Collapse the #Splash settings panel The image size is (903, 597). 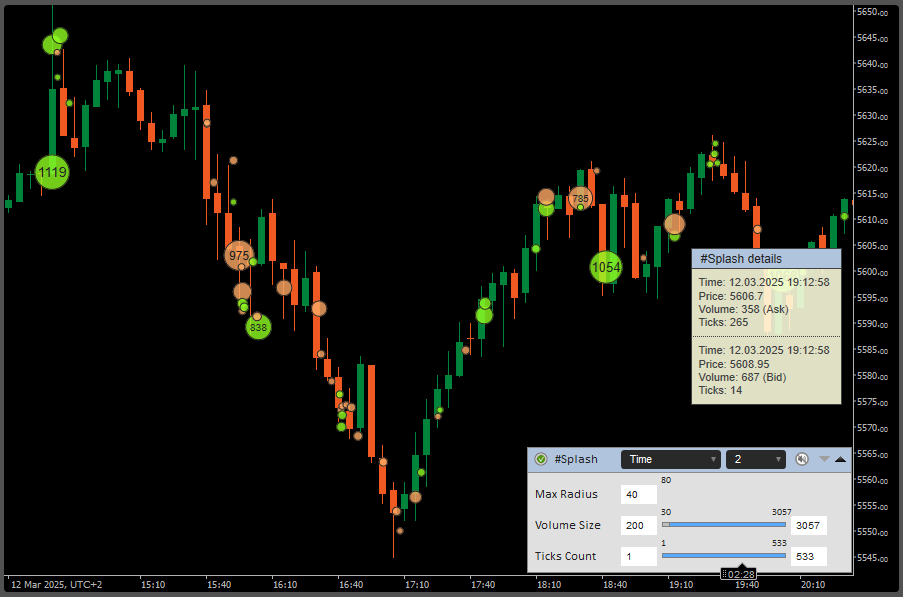[841, 459]
